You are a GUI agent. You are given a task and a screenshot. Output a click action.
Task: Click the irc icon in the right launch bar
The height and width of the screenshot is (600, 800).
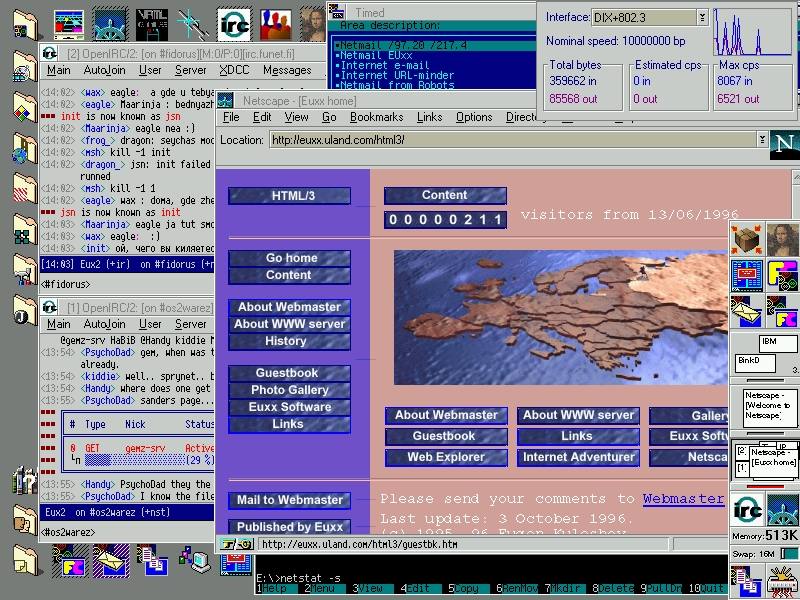point(747,509)
